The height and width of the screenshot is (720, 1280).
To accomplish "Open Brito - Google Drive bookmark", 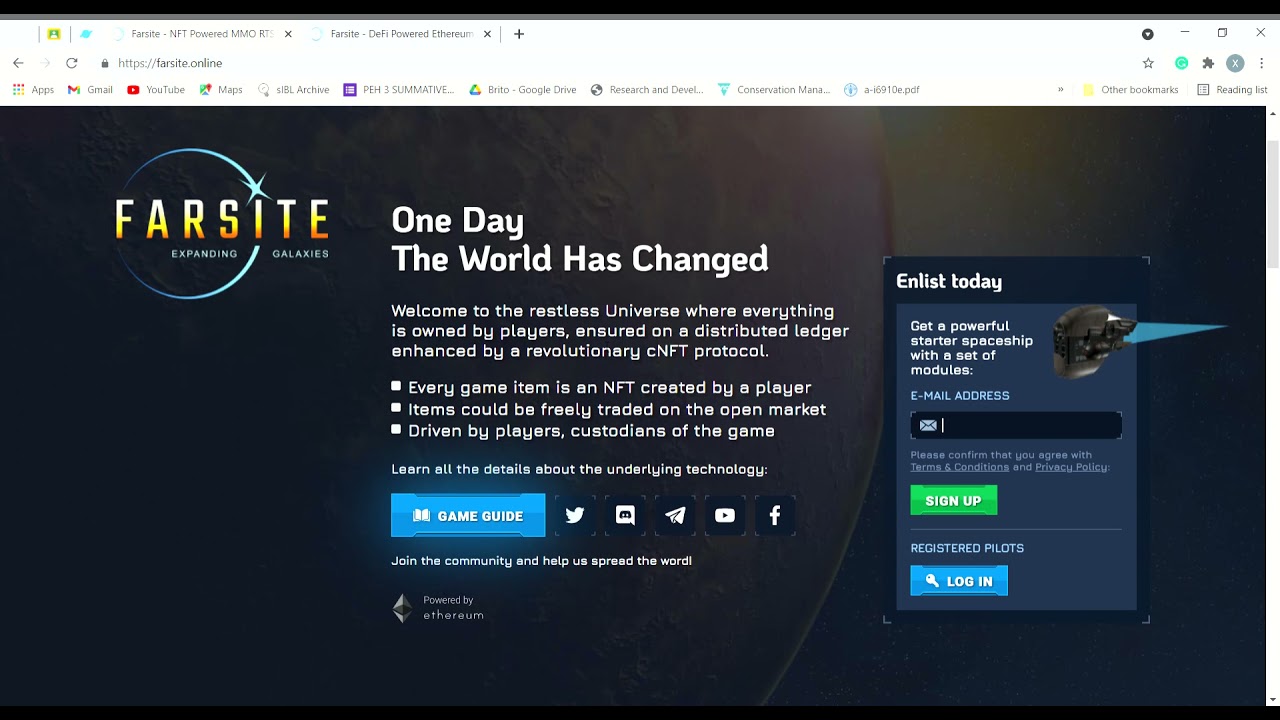I will click(523, 89).
